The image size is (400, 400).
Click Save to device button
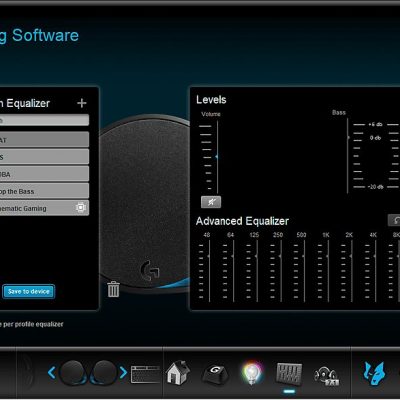28,292
